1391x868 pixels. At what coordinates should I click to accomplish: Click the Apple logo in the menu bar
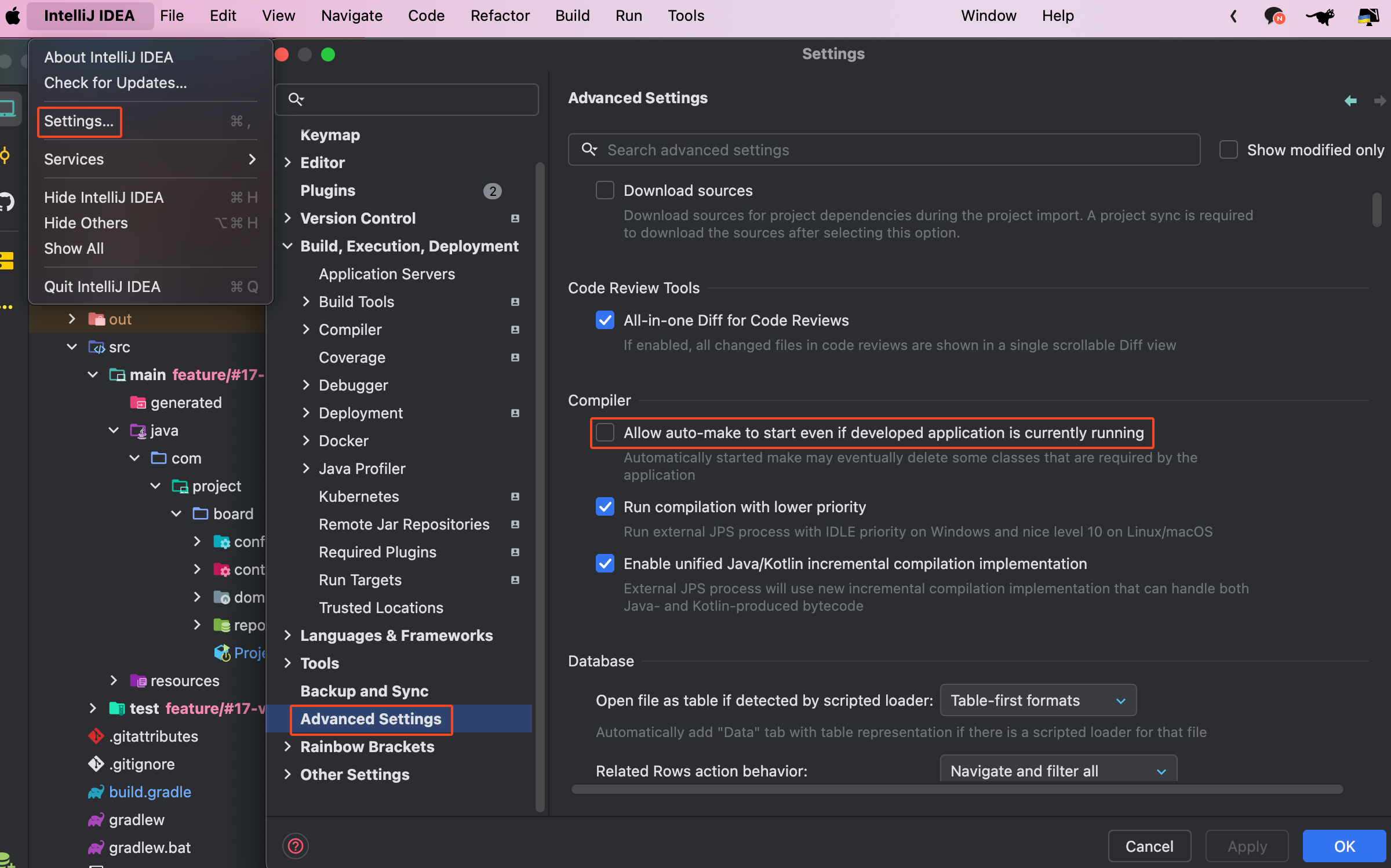(13, 16)
